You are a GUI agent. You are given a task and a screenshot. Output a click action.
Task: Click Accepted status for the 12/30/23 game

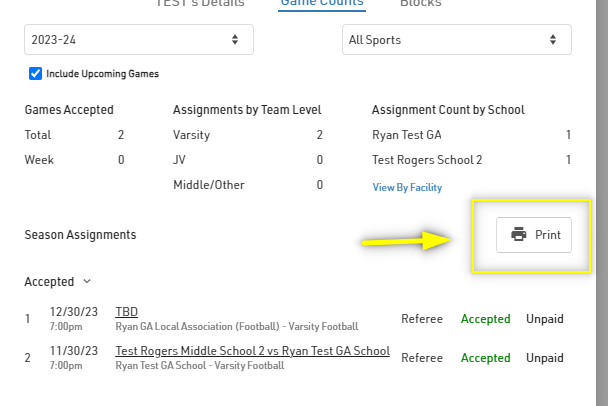coord(485,319)
